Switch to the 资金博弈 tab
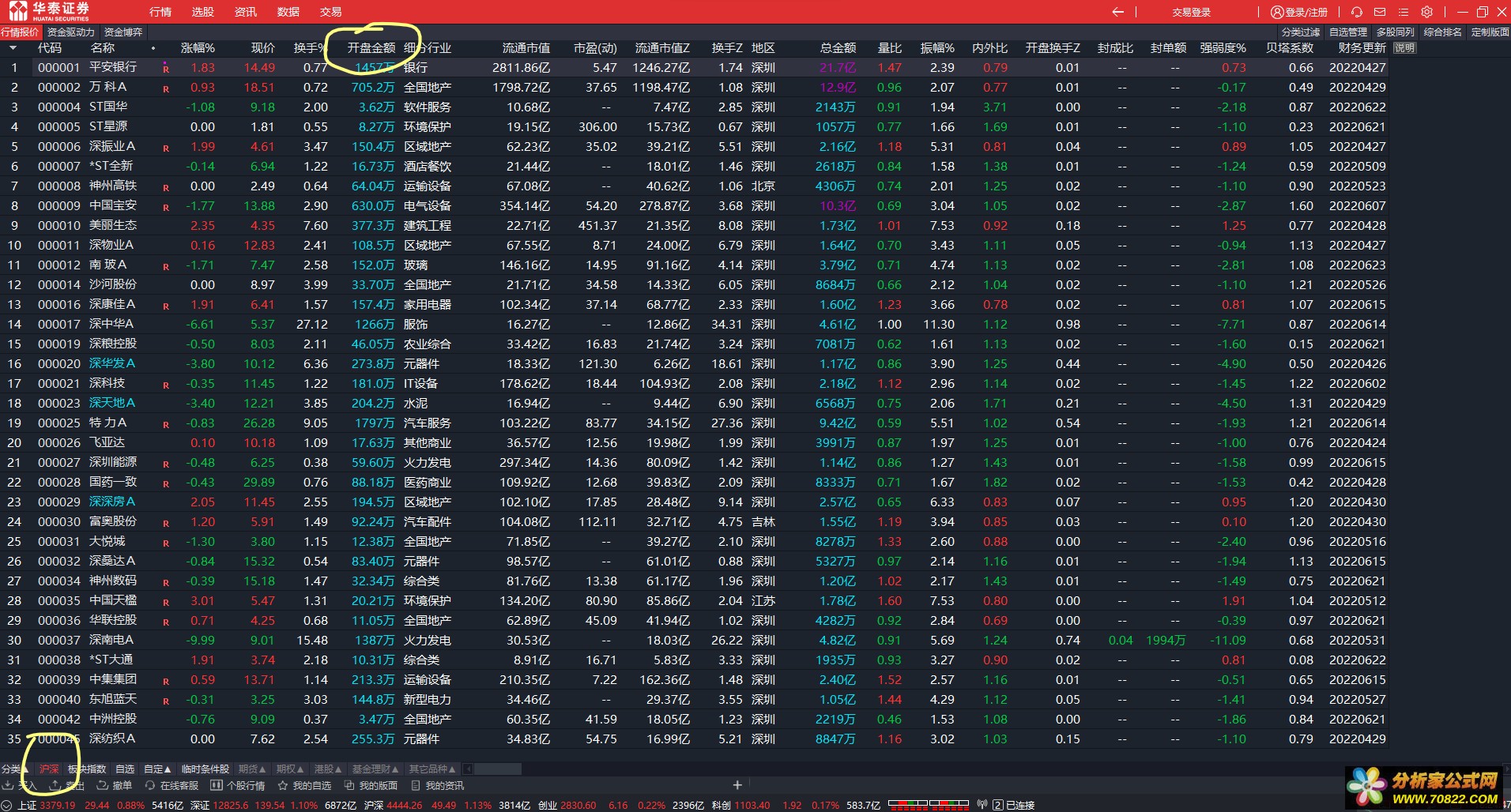The width and height of the screenshot is (1511, 812). 123,32
